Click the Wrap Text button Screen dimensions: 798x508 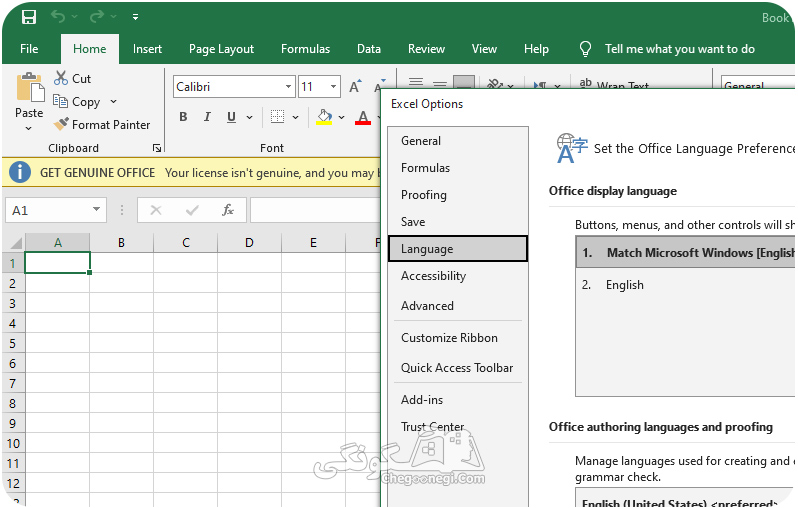point(614,83)
